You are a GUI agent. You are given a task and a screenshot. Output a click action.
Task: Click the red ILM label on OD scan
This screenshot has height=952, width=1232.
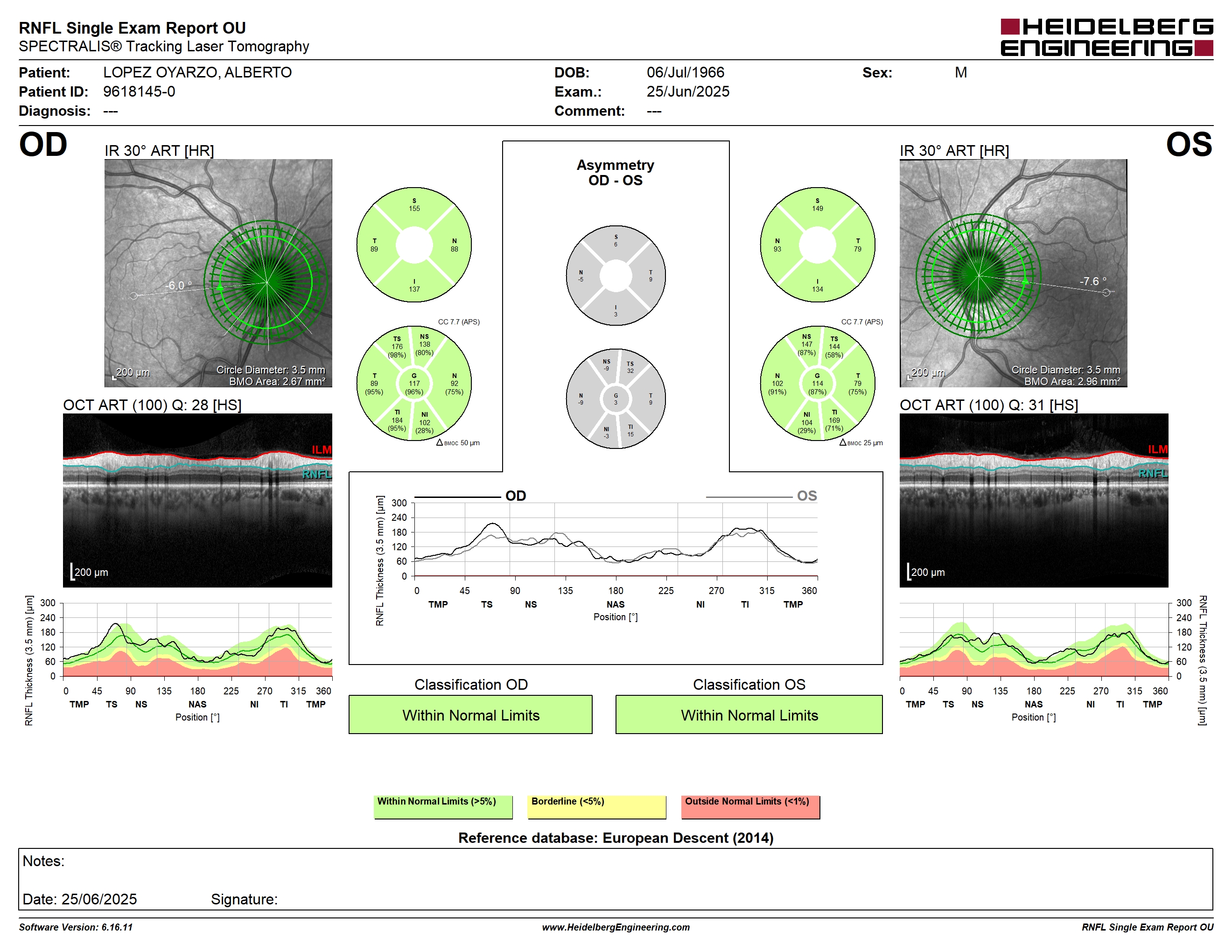click(x=322, y=449)
